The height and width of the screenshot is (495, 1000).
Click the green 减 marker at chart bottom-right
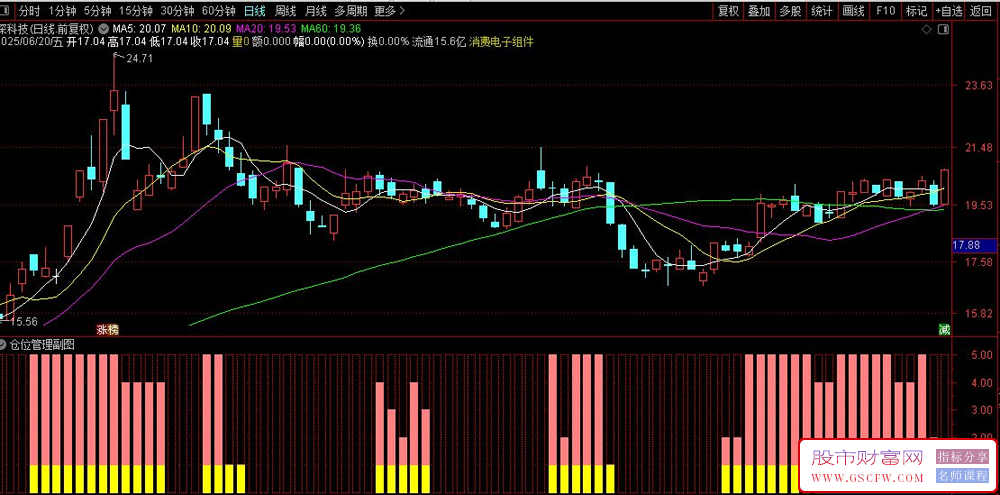[944, 330]
